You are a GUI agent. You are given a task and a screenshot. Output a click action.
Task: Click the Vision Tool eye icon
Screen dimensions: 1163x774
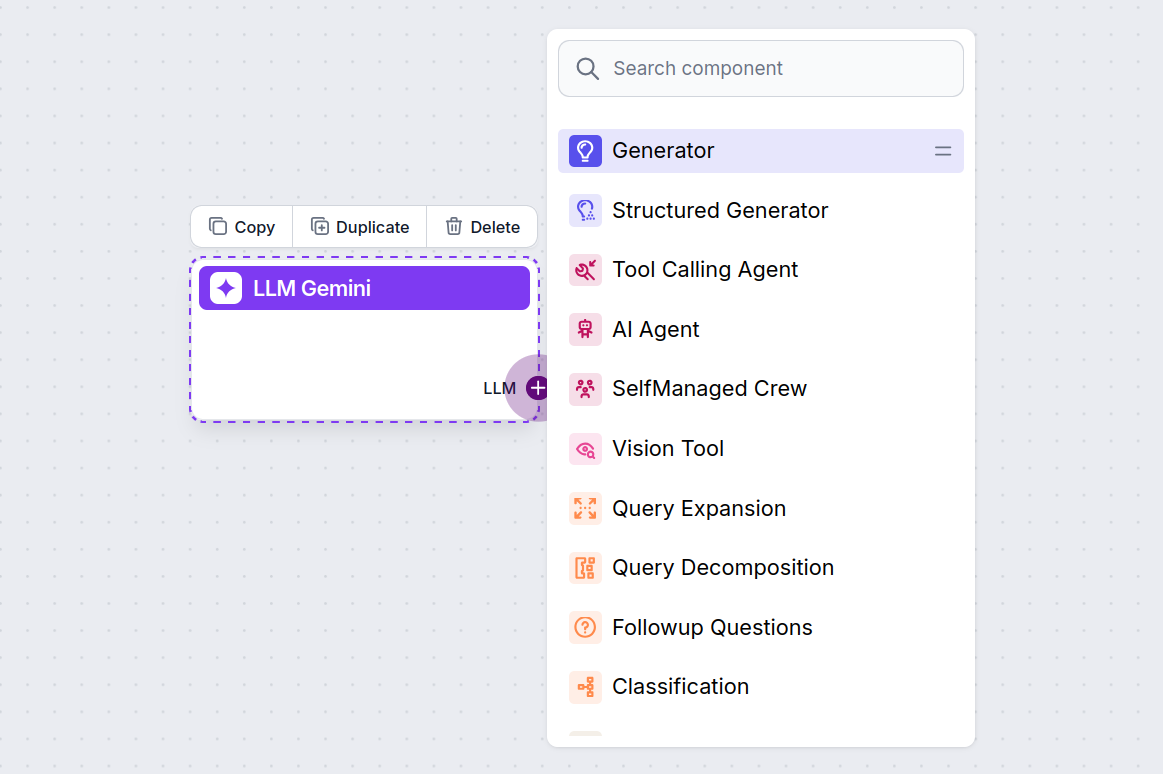click(585, 449)
